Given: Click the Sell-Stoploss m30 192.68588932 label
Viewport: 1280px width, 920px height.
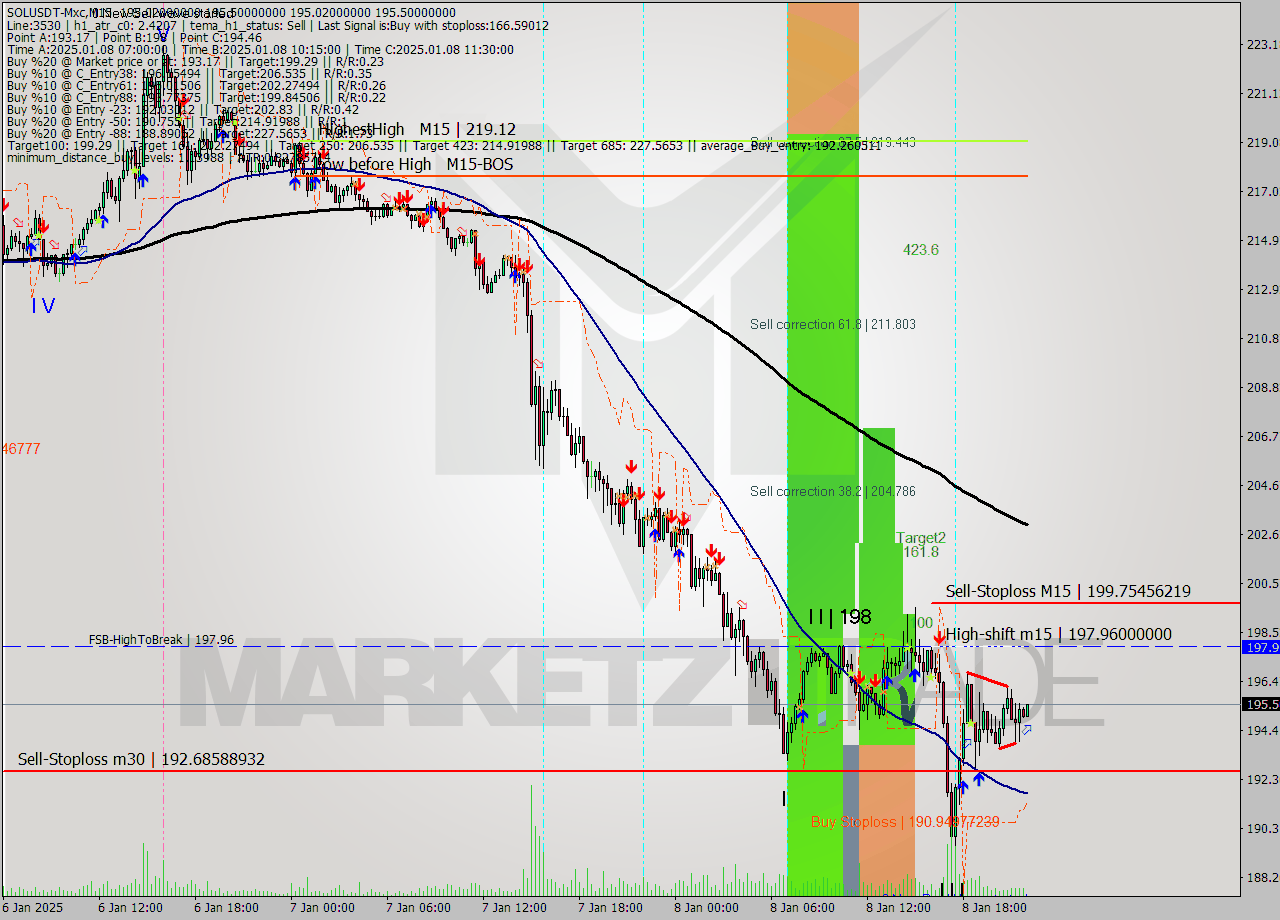Looking at the screenshot, I should (141, 759).
